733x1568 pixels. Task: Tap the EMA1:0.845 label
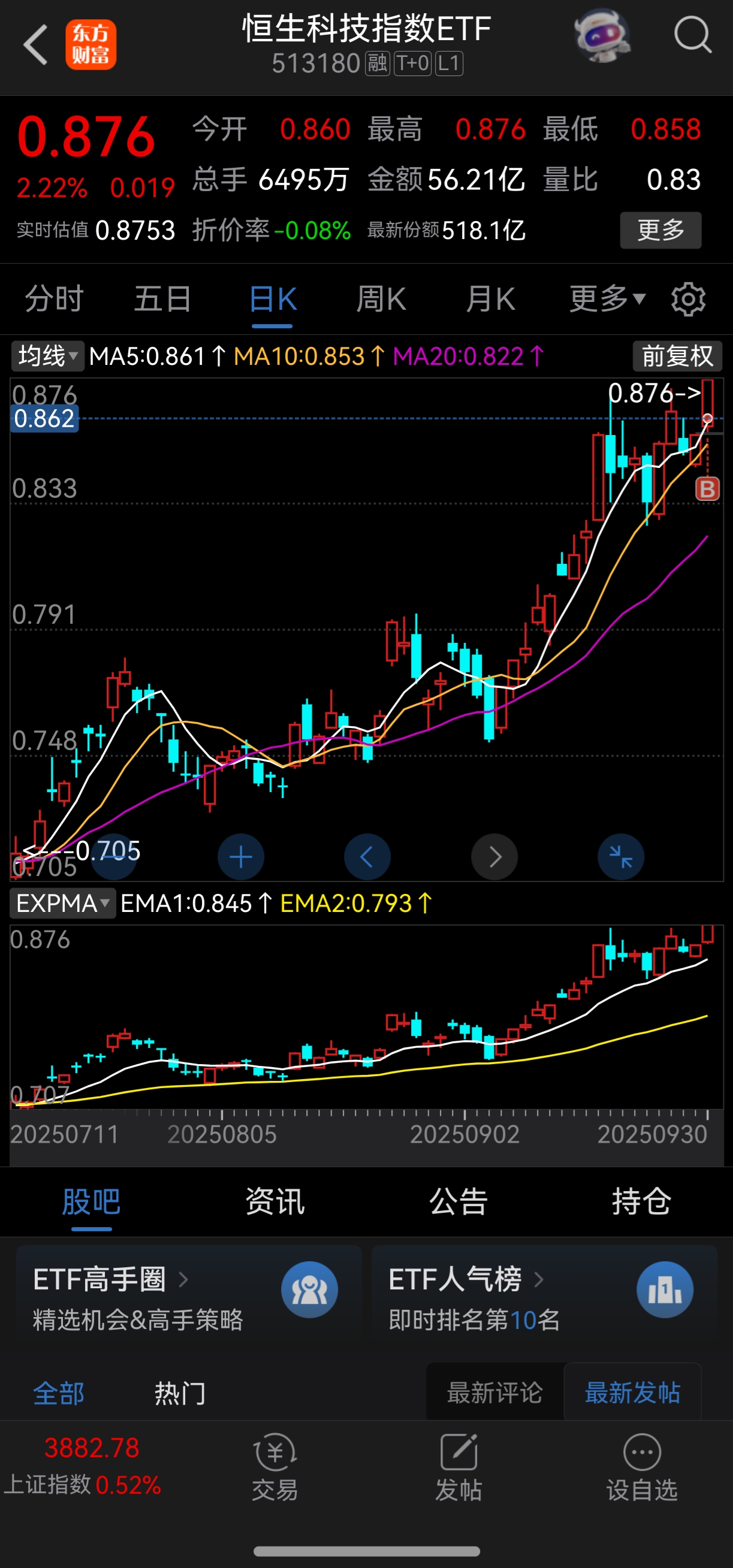point(196,904)
